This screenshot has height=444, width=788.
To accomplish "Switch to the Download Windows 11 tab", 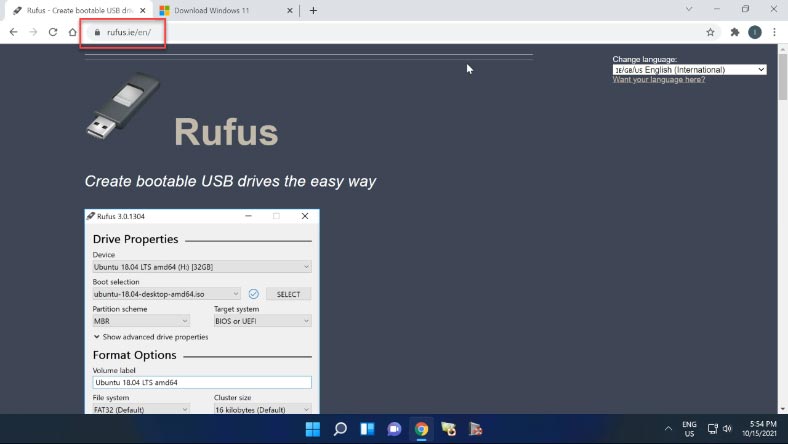I will [x=226, y=11].
